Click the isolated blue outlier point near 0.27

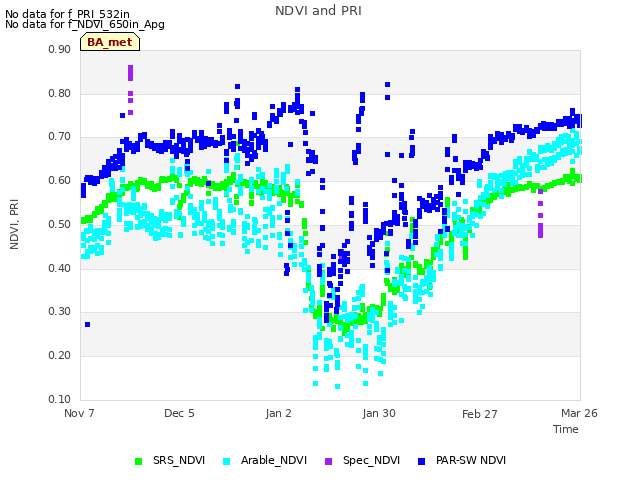point(87,324)
